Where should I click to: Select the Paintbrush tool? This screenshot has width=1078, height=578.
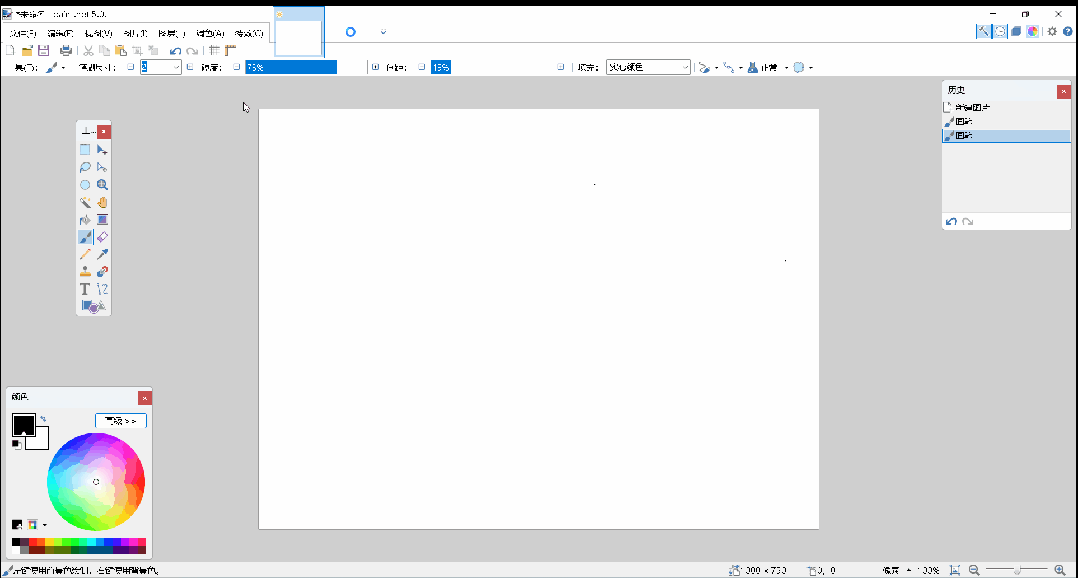tap(85, 237)
